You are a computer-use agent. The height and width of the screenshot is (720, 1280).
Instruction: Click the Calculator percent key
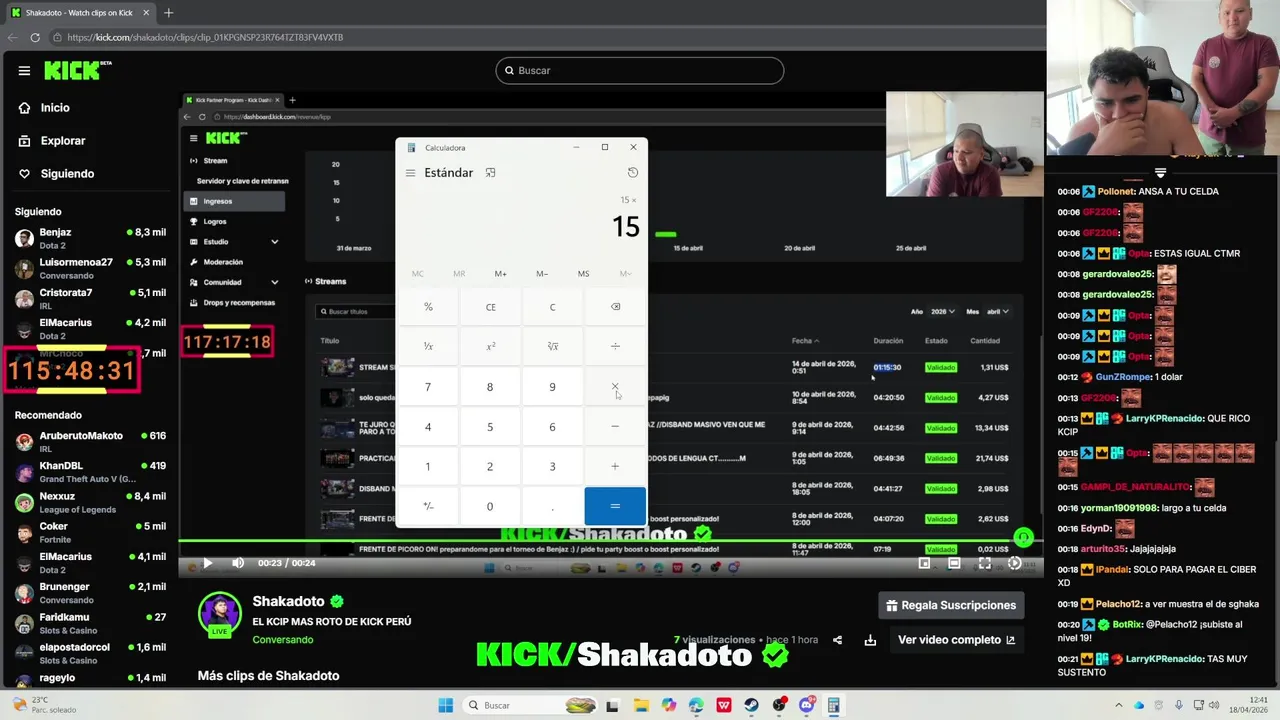[x=428, y=307]
